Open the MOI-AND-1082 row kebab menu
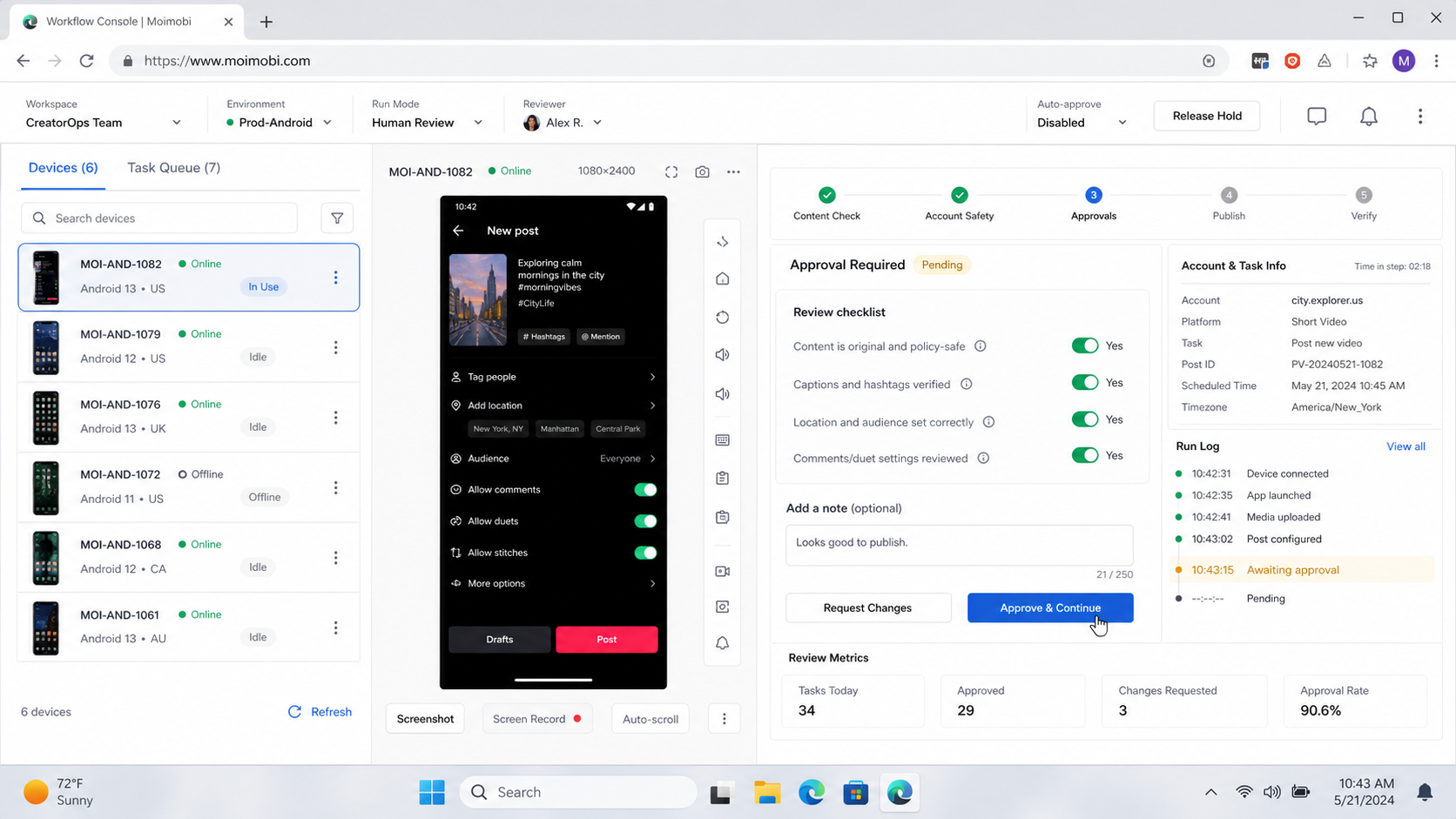 point(335,278)
